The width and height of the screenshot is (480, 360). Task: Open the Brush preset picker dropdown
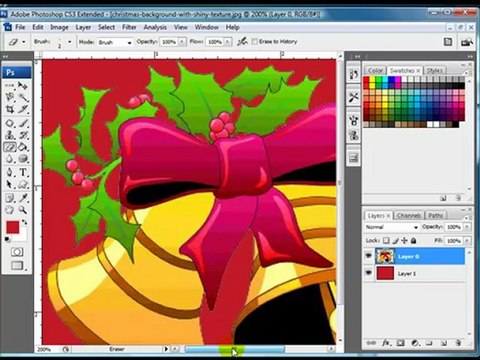[x=69, y=42]
